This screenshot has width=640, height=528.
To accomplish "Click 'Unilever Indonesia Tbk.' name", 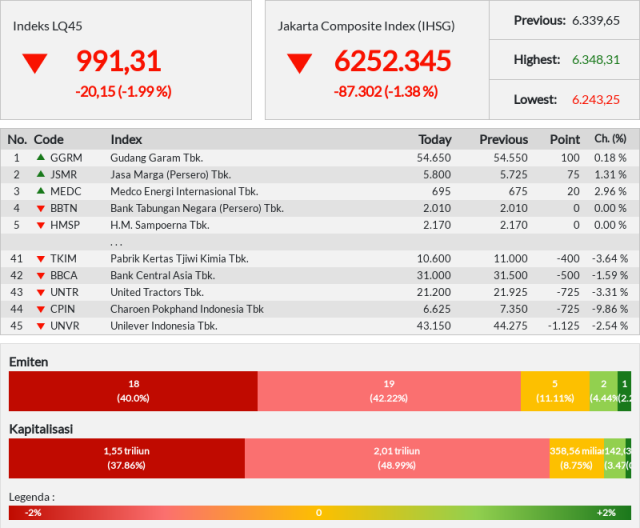I will tap(164, 326).
